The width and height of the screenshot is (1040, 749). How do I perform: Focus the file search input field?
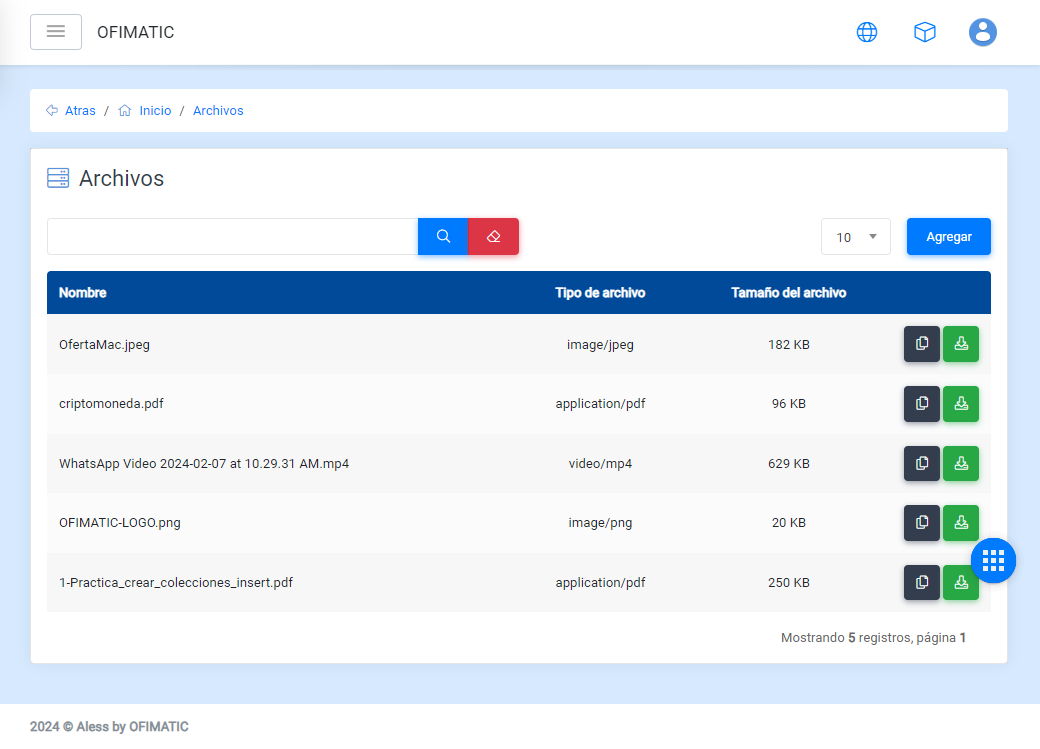(232, 237)
